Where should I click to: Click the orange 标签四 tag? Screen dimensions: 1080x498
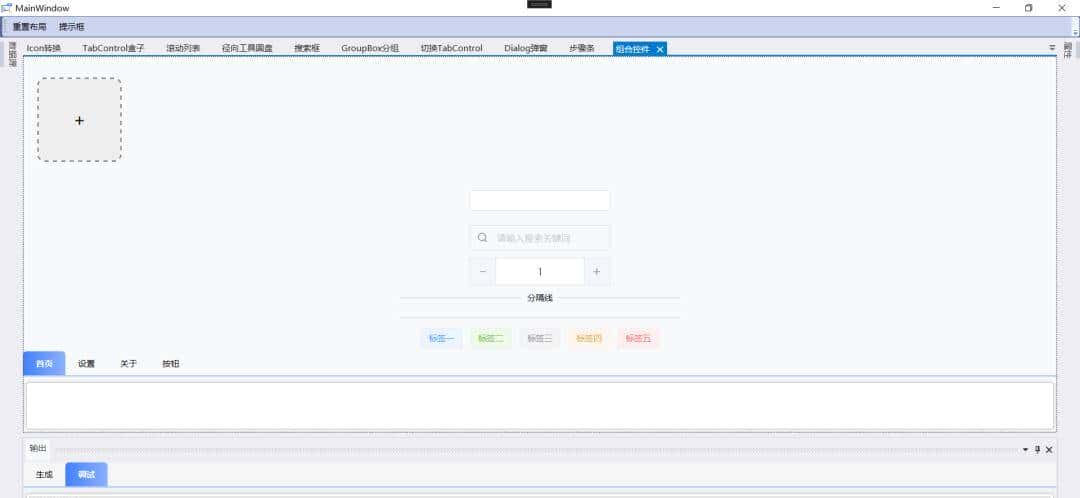589,338
